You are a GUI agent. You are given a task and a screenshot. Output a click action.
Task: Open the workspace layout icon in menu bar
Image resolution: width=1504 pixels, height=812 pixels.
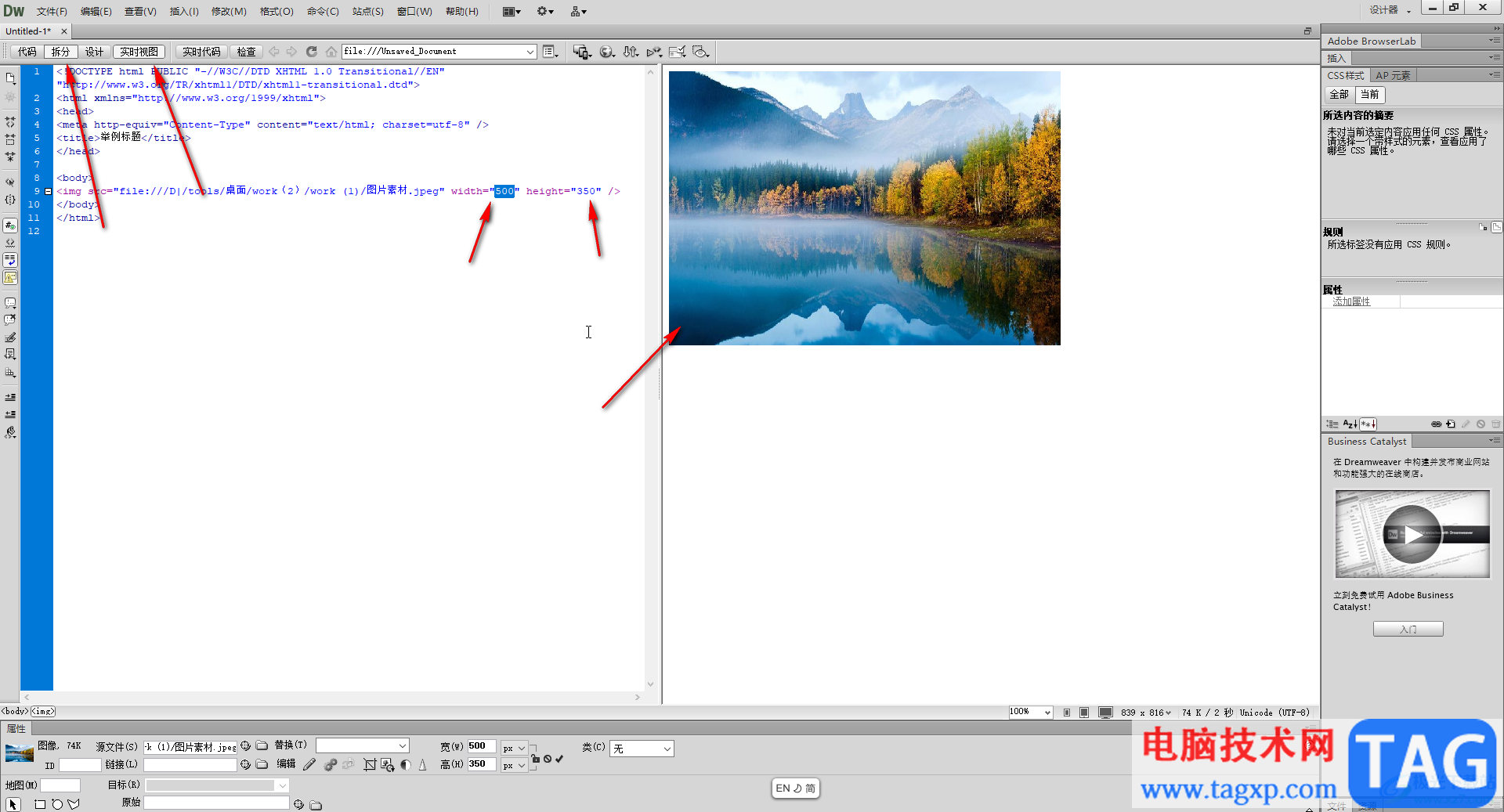click(512, 11)
